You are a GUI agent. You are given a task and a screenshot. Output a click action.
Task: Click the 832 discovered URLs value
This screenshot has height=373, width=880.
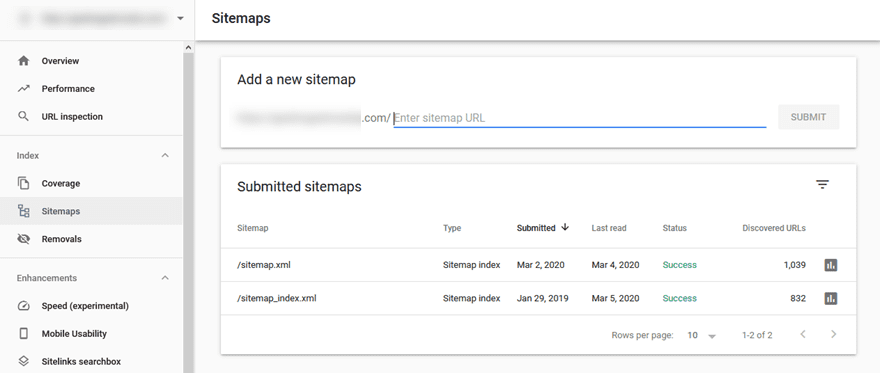[x=798, y=298]
